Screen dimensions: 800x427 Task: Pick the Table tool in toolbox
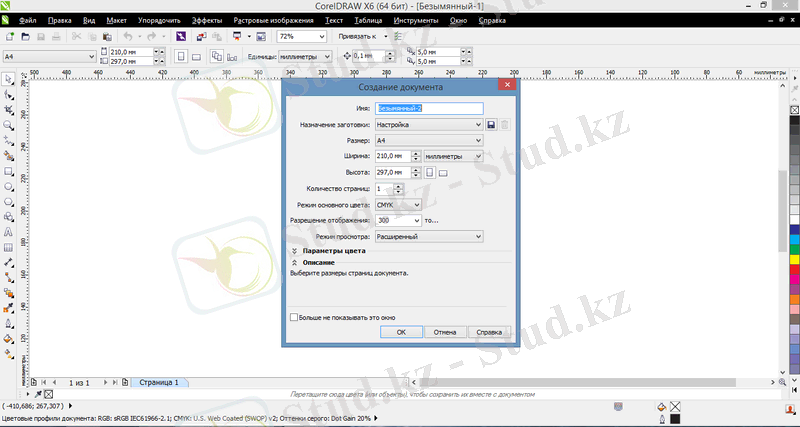(x=8, y=246)
